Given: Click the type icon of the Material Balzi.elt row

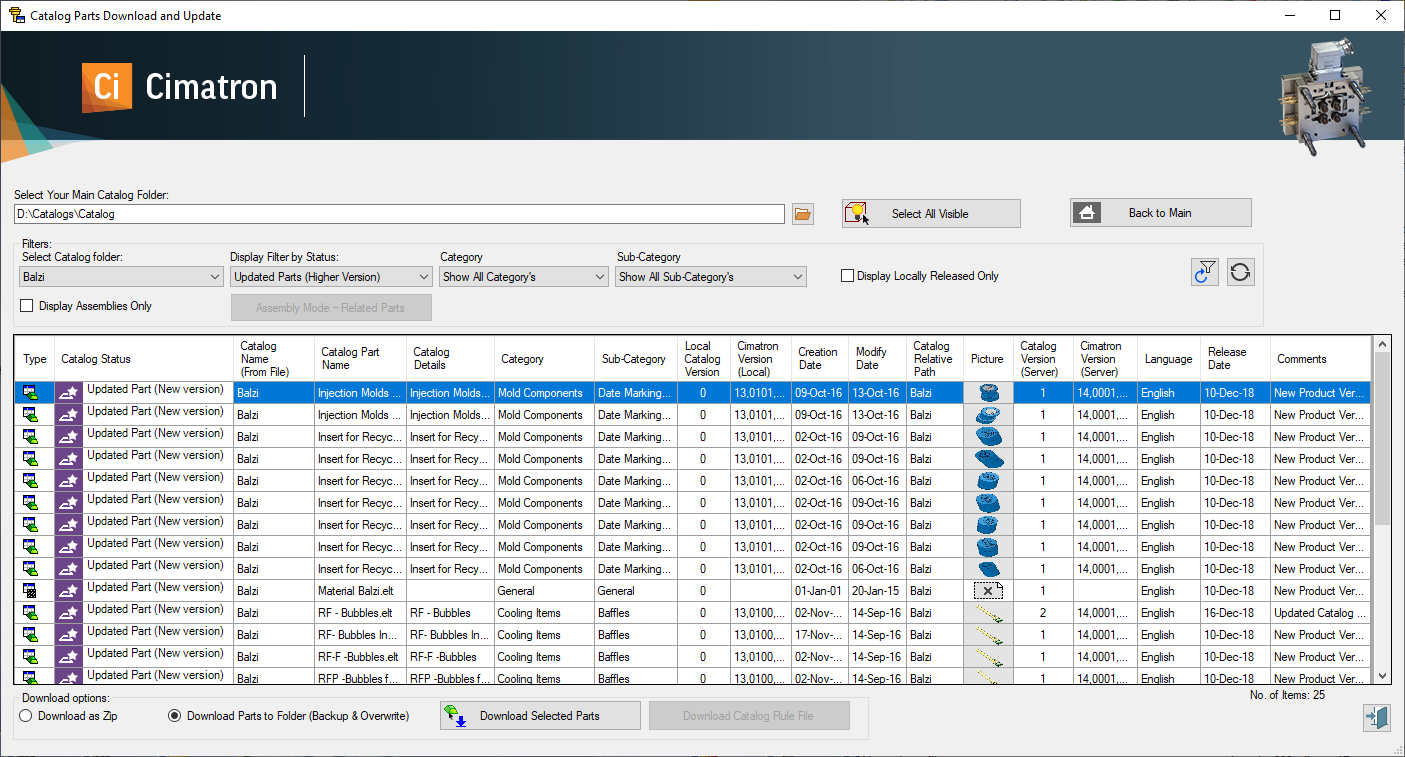Looking at the screenshot, I should point(31,591).
